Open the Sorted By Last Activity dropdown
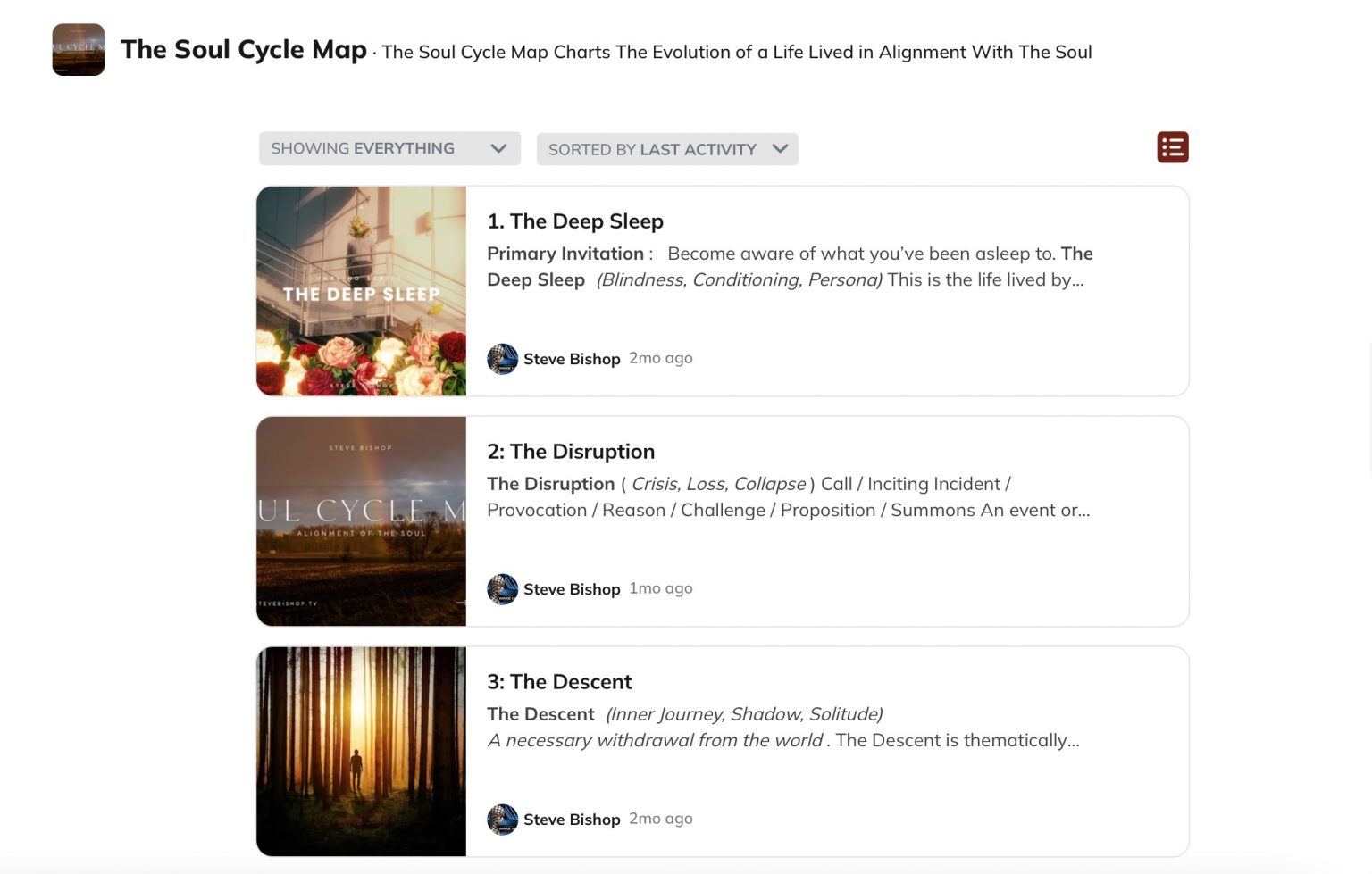Image resolution: width=1372 pixels, height=874 pixels. point(666,149)
